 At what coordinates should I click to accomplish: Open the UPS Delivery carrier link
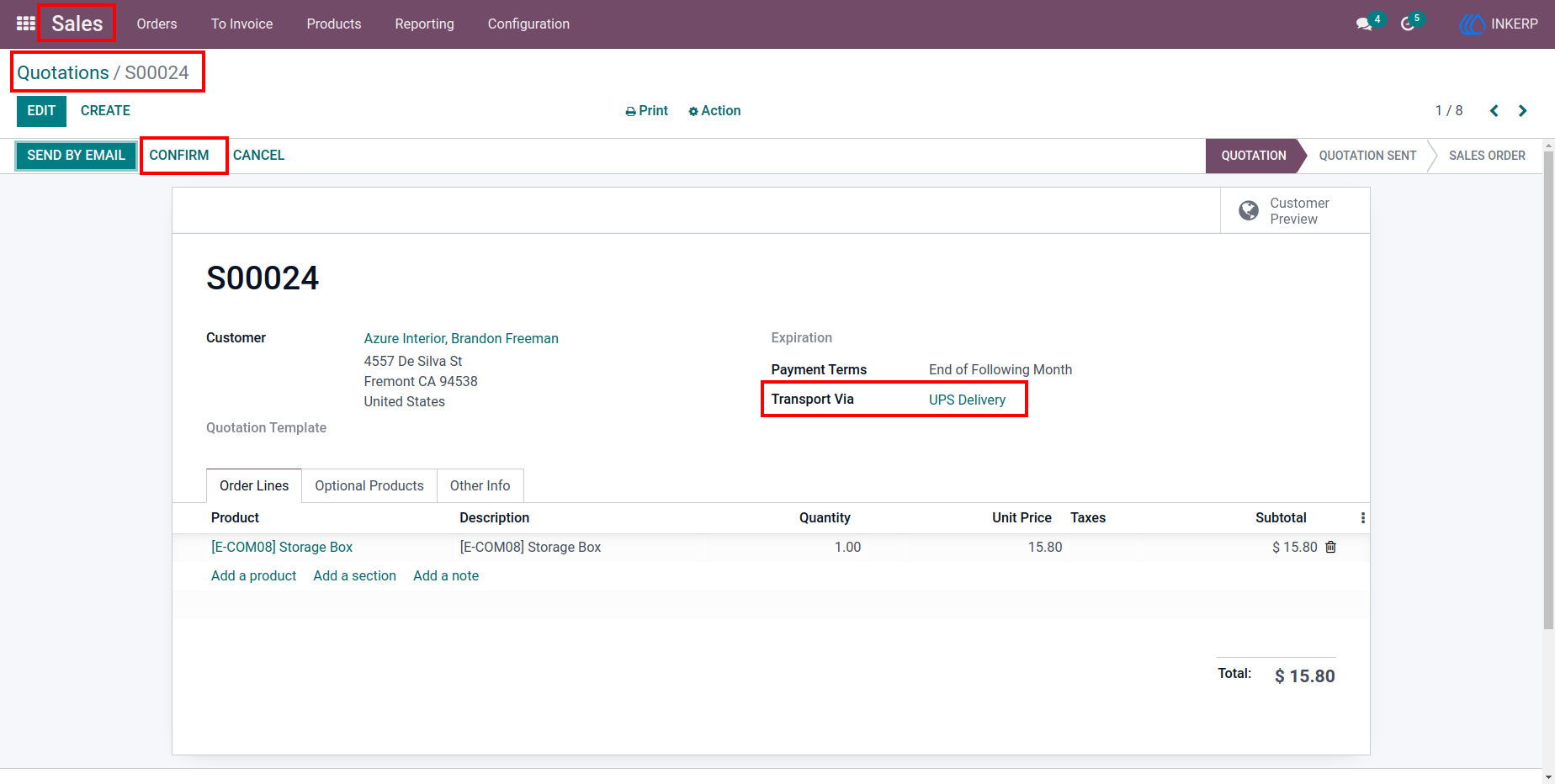pos(967,400)
